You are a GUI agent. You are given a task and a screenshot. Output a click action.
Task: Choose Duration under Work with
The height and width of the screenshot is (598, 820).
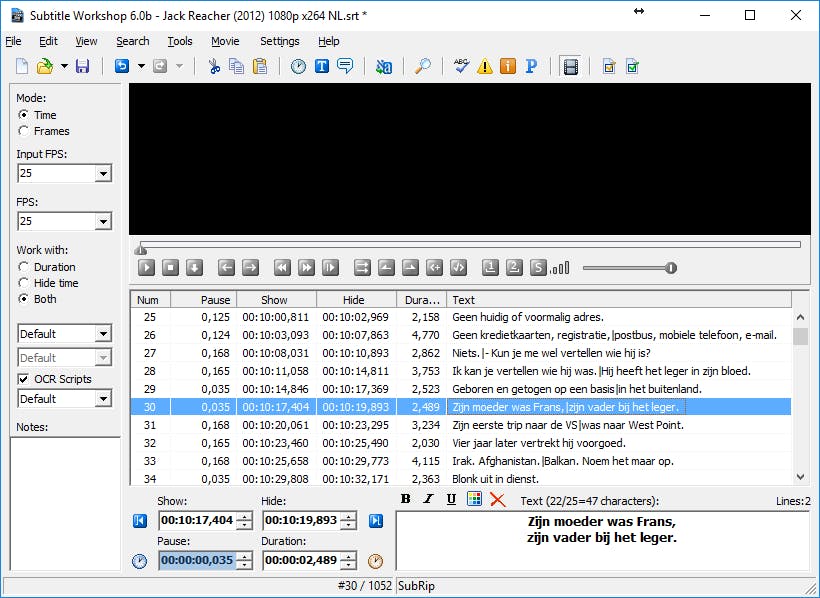point(24,267)
